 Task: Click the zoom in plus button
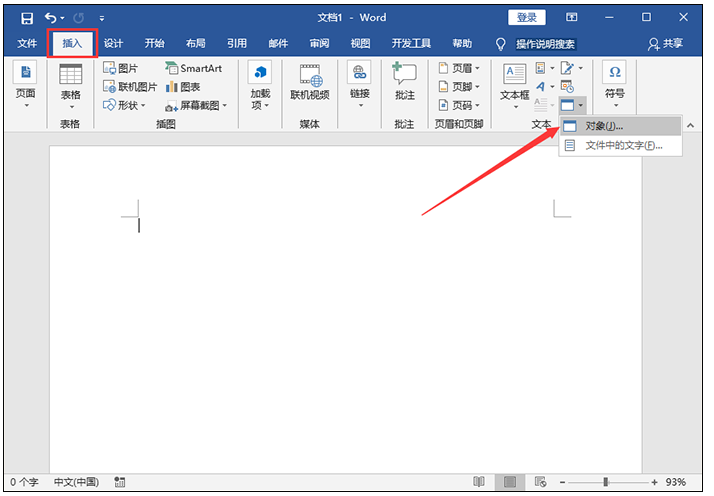point(655,482)
